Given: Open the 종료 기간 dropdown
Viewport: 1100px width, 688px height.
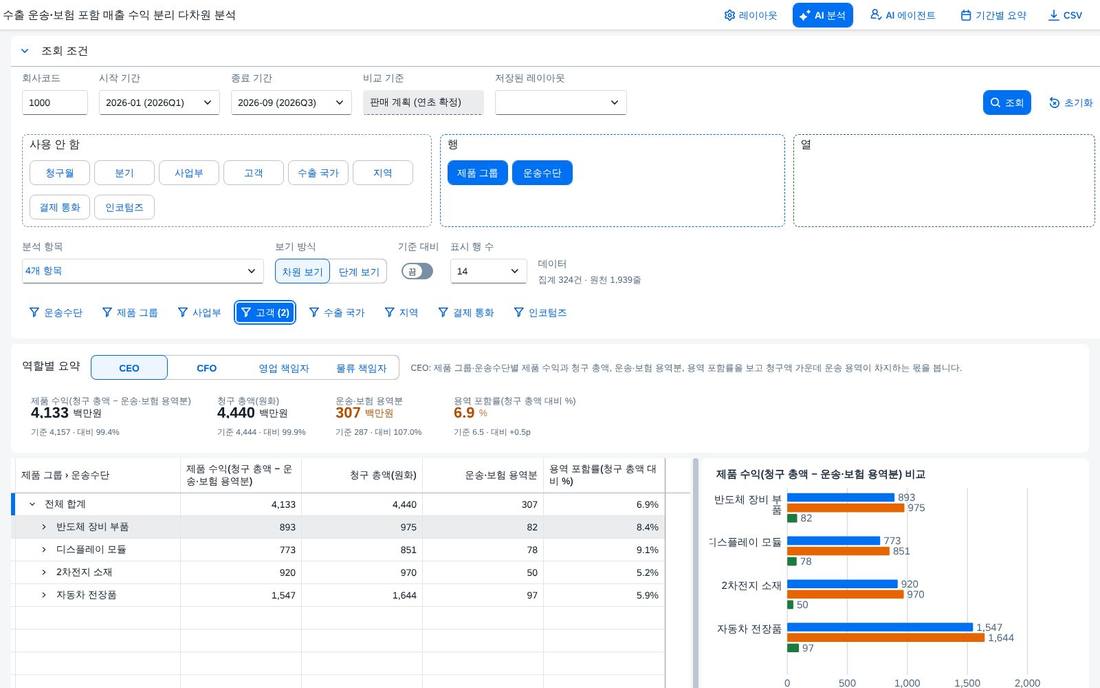Looking at the screenshot, I should click(x=290, y=102).
